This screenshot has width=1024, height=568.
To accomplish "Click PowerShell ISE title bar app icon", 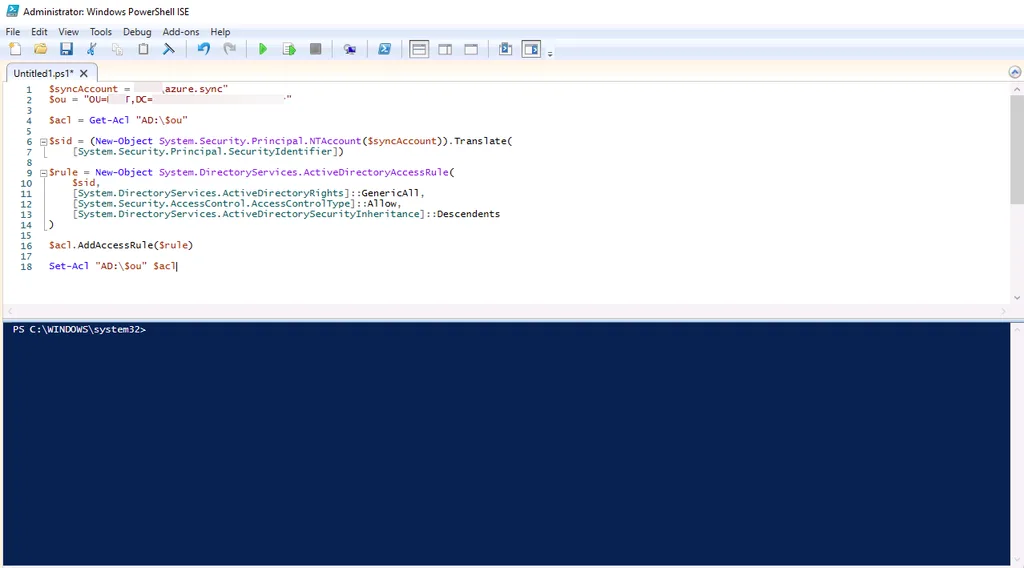I will click(x=12, y=11).
